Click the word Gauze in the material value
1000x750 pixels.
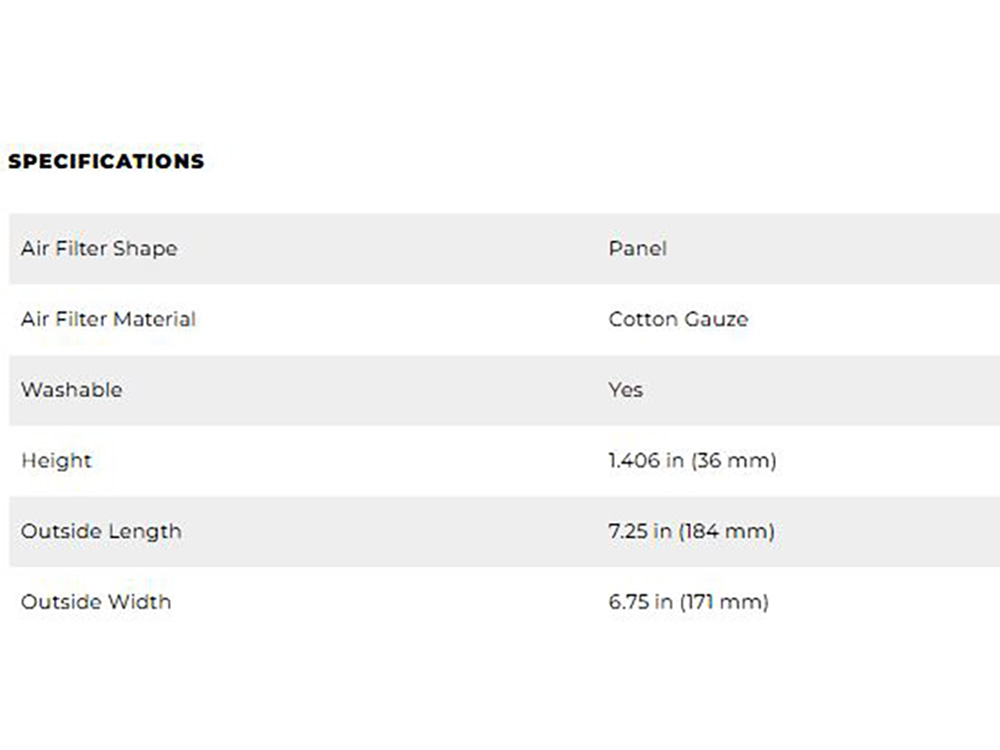tap(715, 319)
